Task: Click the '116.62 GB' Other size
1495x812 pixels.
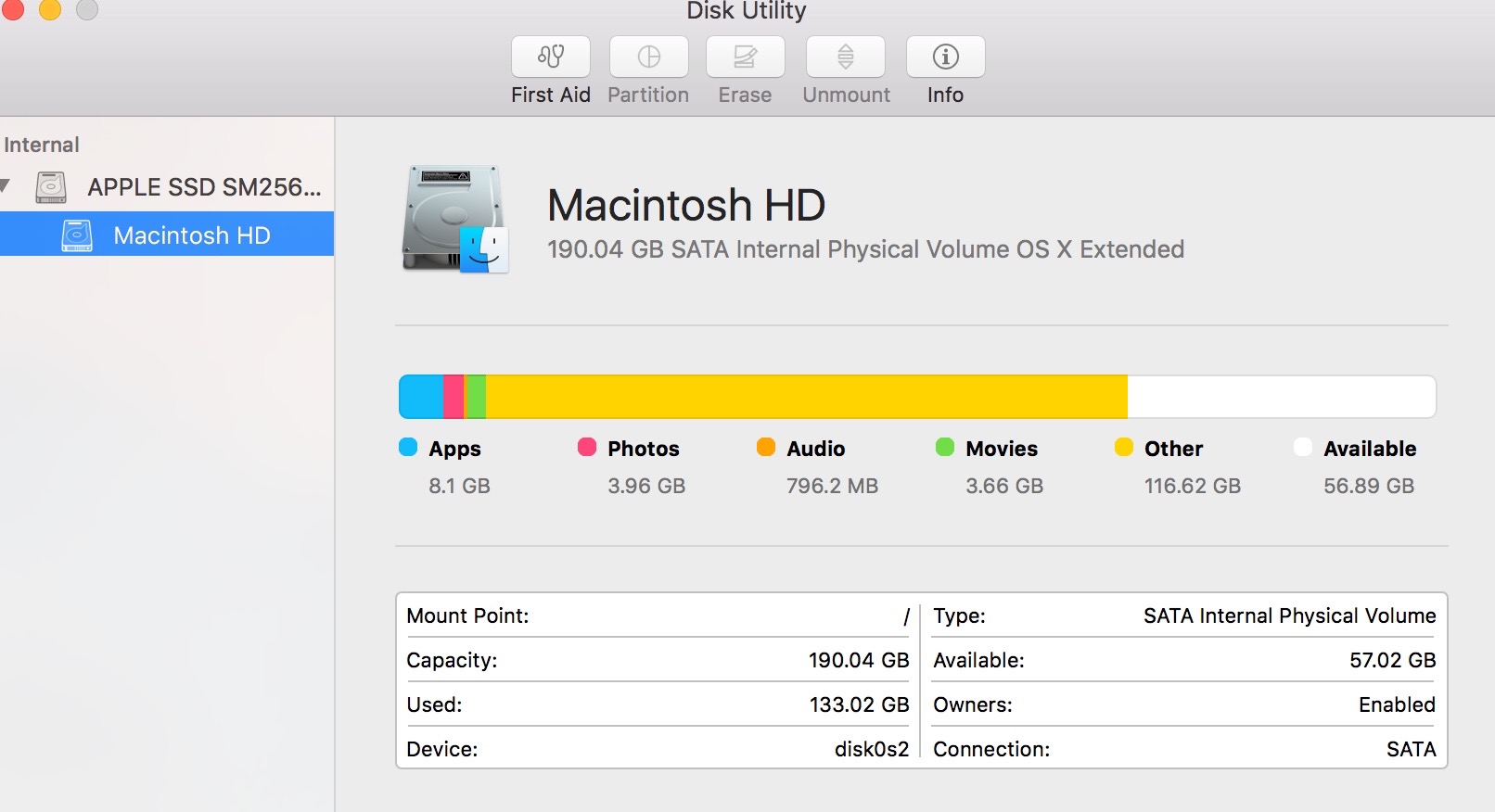Action: click(1193, 486)
